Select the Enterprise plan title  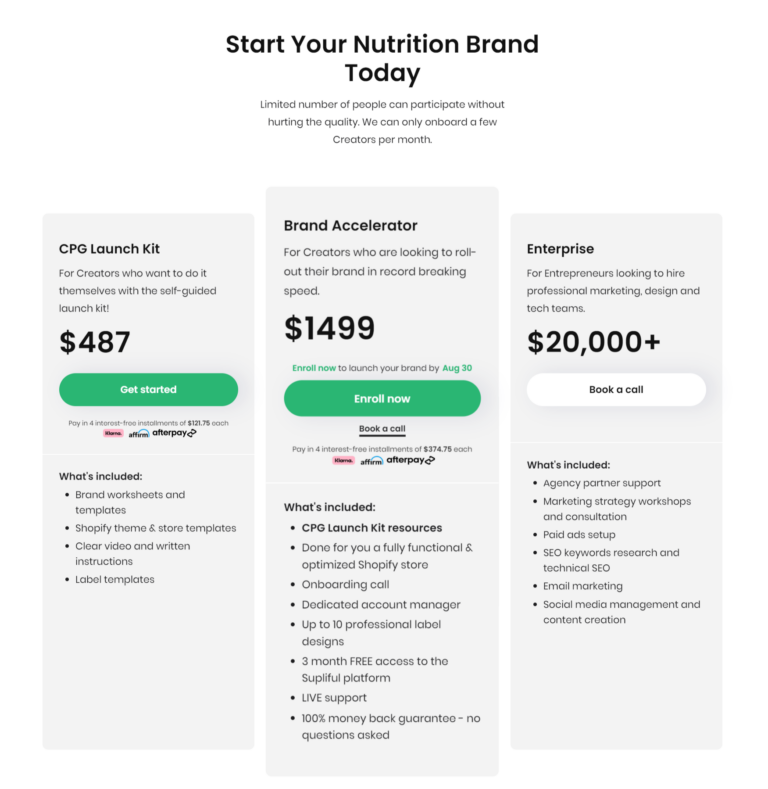pos(560,249)
